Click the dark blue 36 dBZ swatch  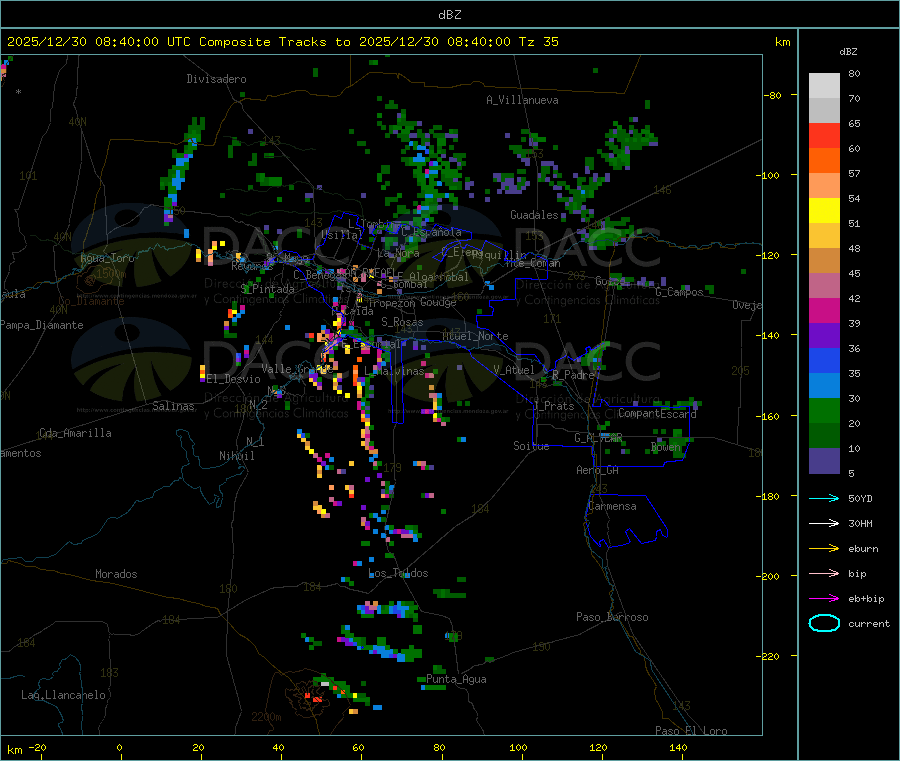pos(824,360)
